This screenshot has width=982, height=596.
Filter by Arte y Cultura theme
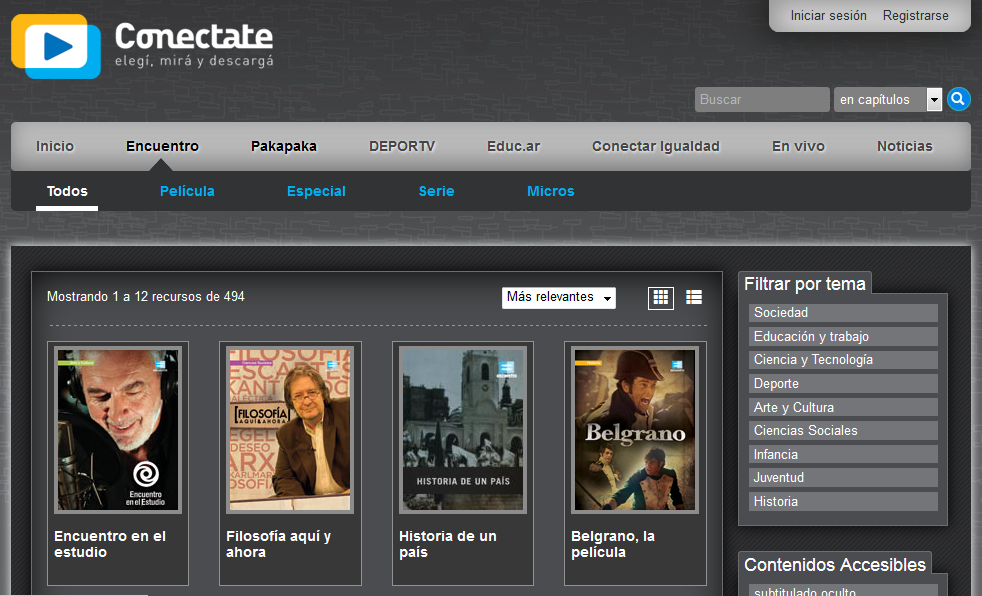[843, 407]
